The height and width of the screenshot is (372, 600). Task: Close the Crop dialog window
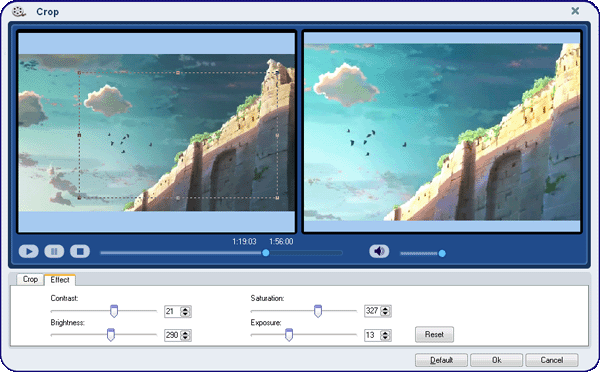pos(575,11)
